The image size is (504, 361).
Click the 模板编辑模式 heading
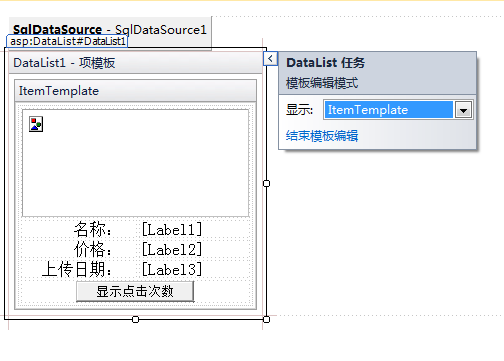pyautogui.click(x=322, y=83)
